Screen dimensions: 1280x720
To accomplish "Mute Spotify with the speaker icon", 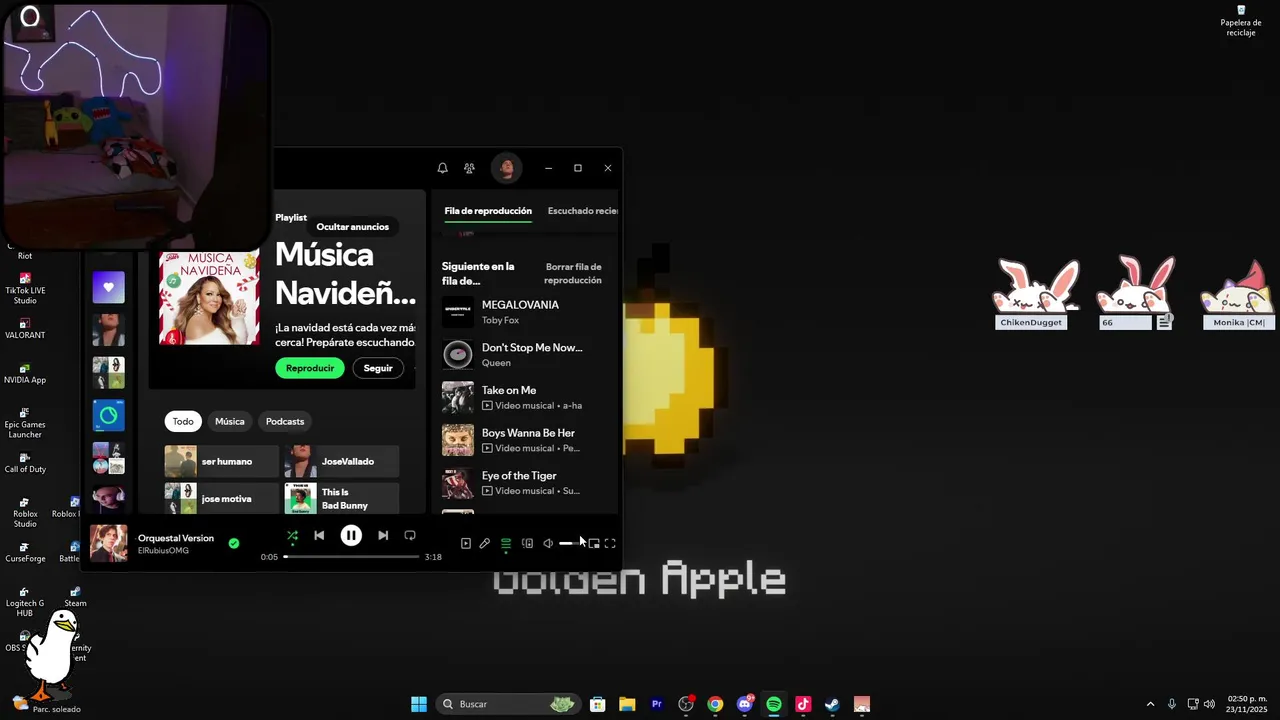I will pyautogui.click(x=548, y=544).
